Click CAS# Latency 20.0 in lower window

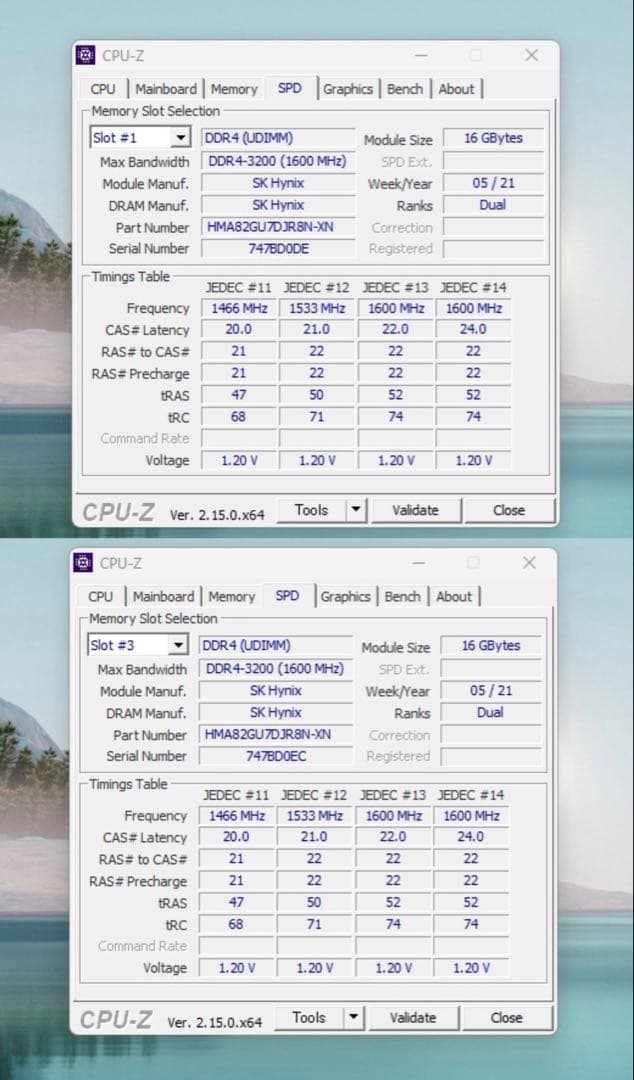click(236, 837)
